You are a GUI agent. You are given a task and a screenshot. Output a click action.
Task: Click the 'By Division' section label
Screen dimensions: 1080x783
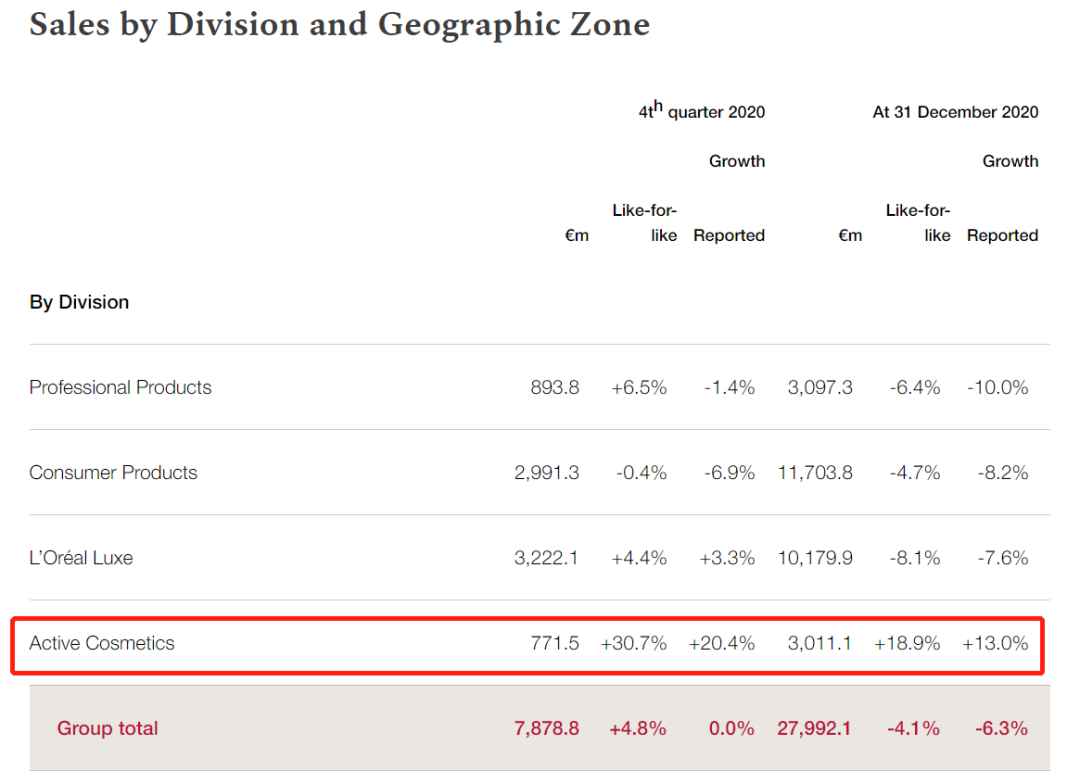coord(79,302)
